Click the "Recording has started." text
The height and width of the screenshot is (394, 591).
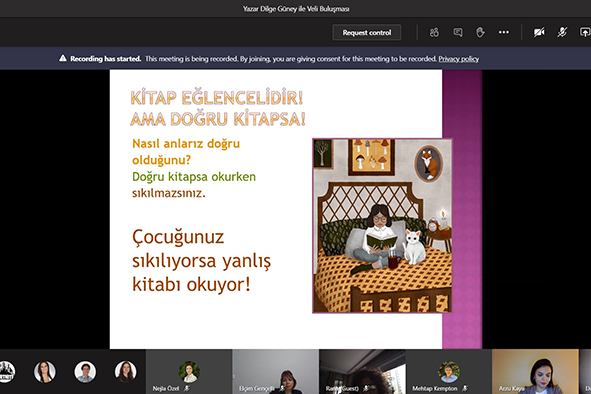106,59
